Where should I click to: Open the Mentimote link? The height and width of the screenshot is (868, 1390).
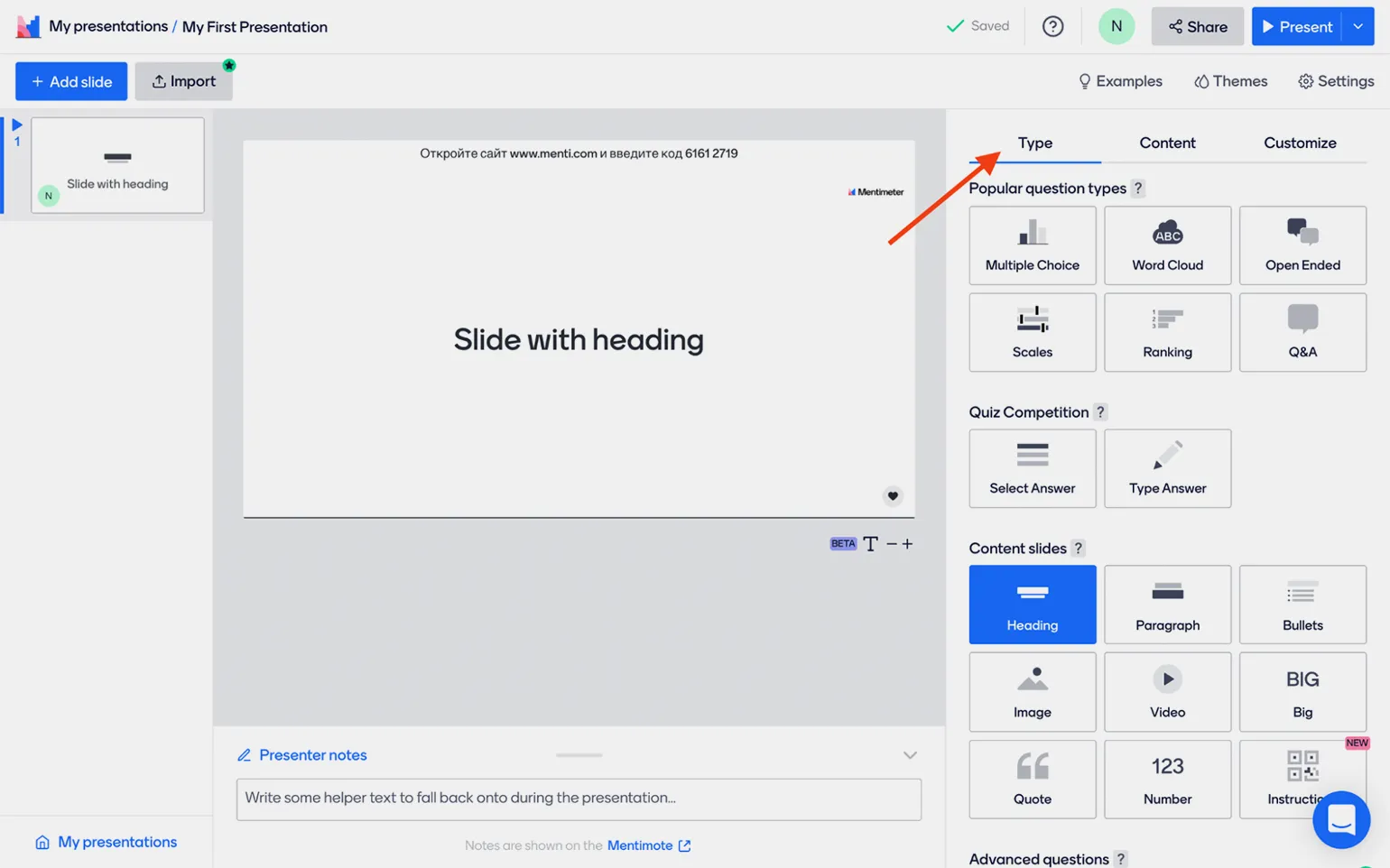[648, 845]
